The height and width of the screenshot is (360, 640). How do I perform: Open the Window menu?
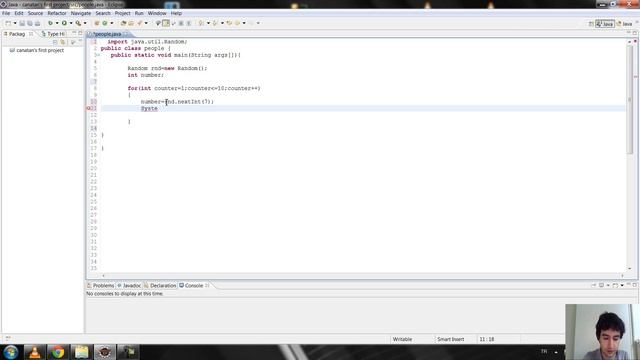click(157, 13)
